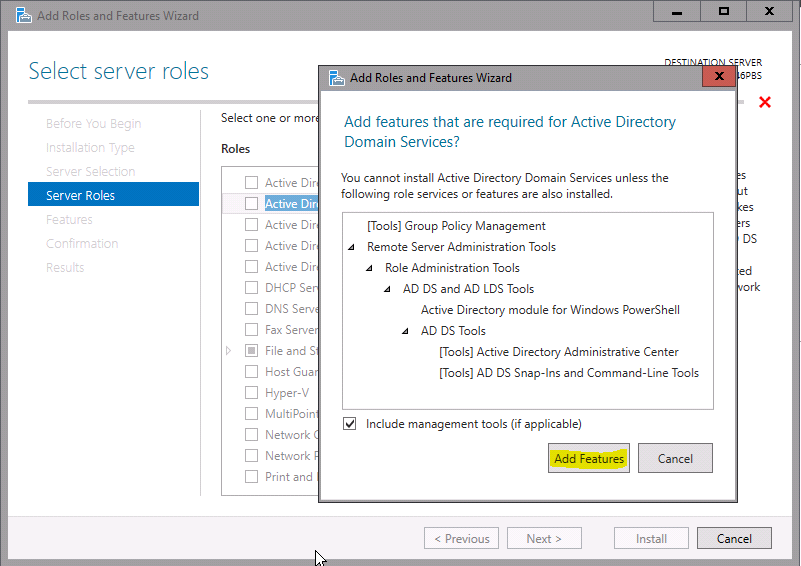Select Role Administration Tools entry
The width and height of the screenshot is (801, 566).
pos(452,268)
